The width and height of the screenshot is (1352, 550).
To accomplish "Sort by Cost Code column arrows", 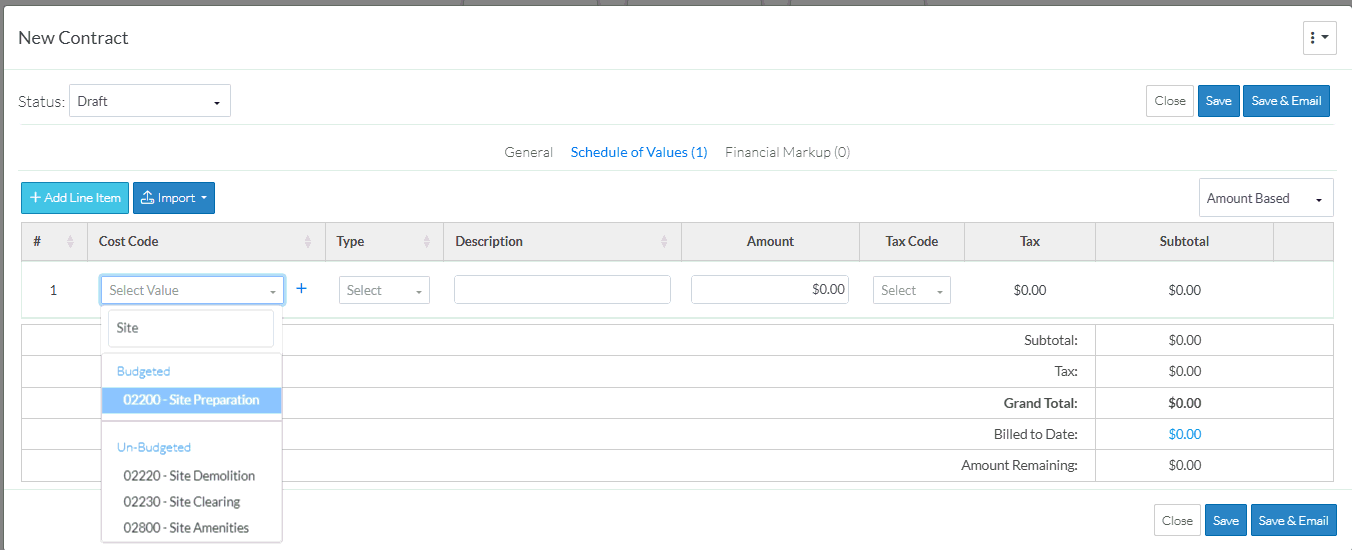I will 308,242.
